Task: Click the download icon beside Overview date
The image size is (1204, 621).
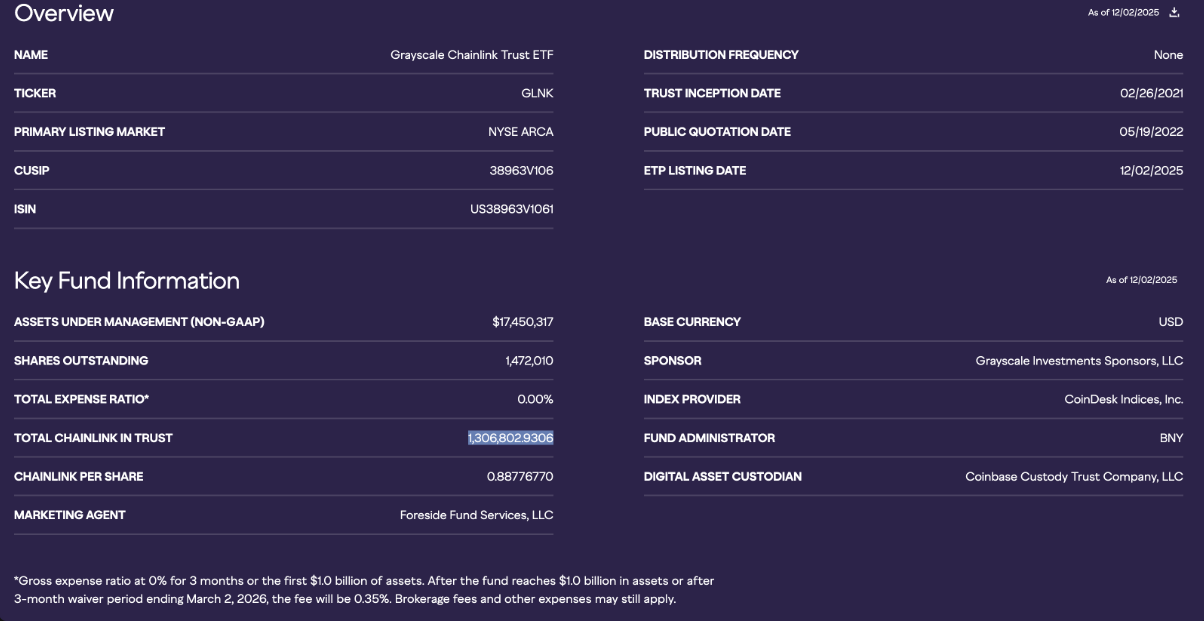Action: pos(1176,12)
